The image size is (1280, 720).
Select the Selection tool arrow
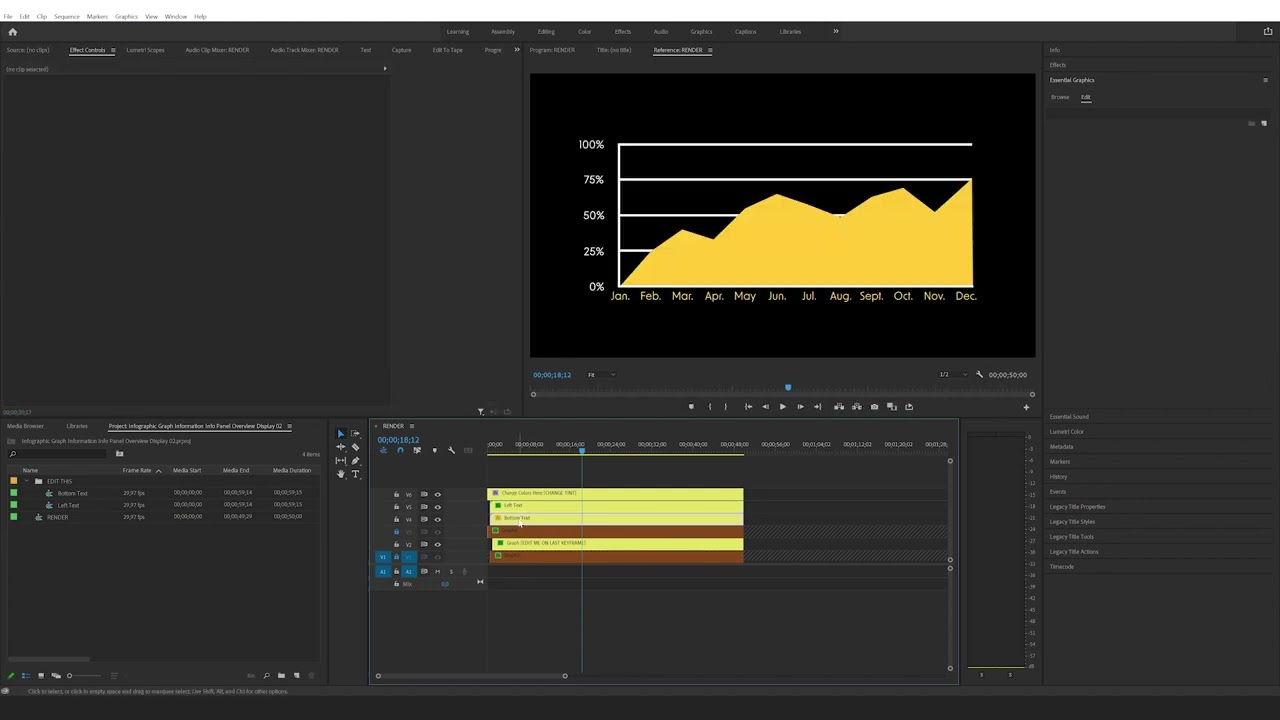pyautogui.click(x=340, y=434)
